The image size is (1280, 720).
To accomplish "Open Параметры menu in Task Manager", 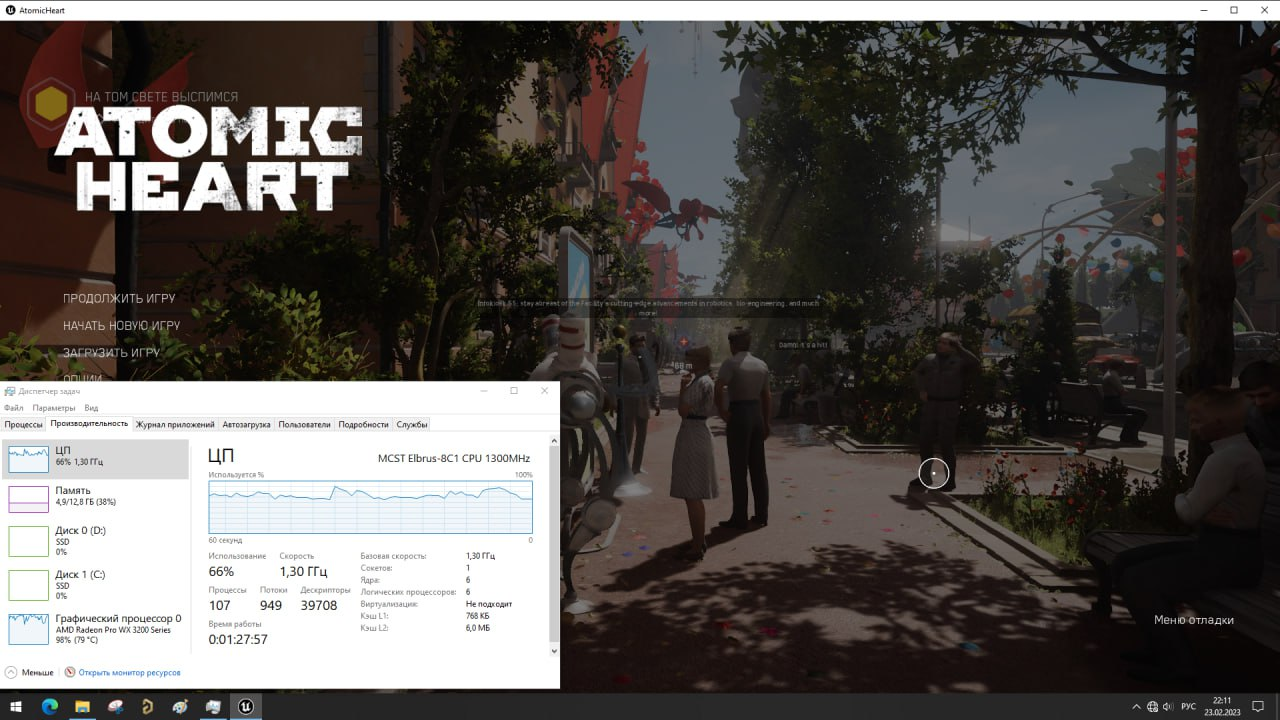I will [54, 408].
